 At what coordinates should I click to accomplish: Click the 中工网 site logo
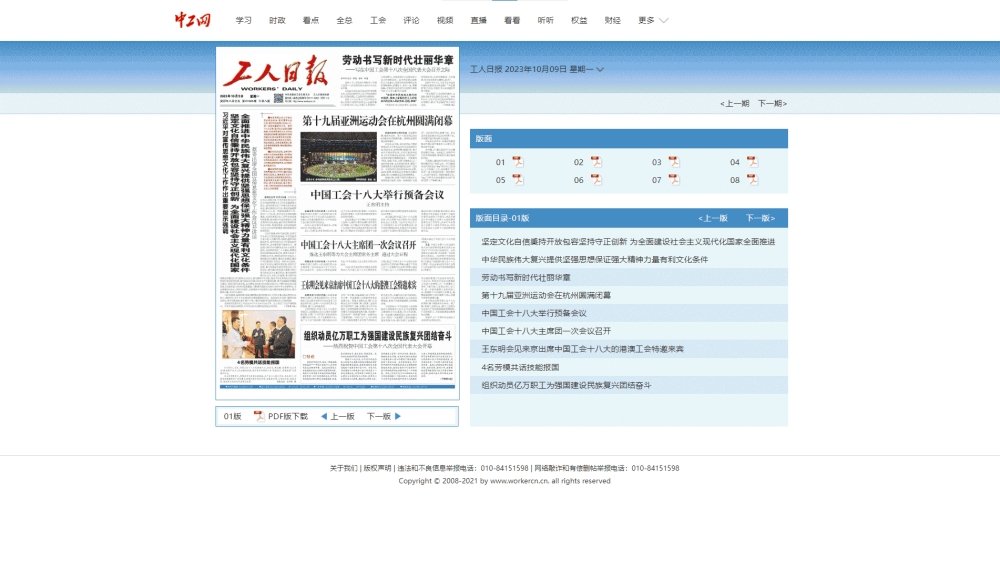[x=193, y=20]
